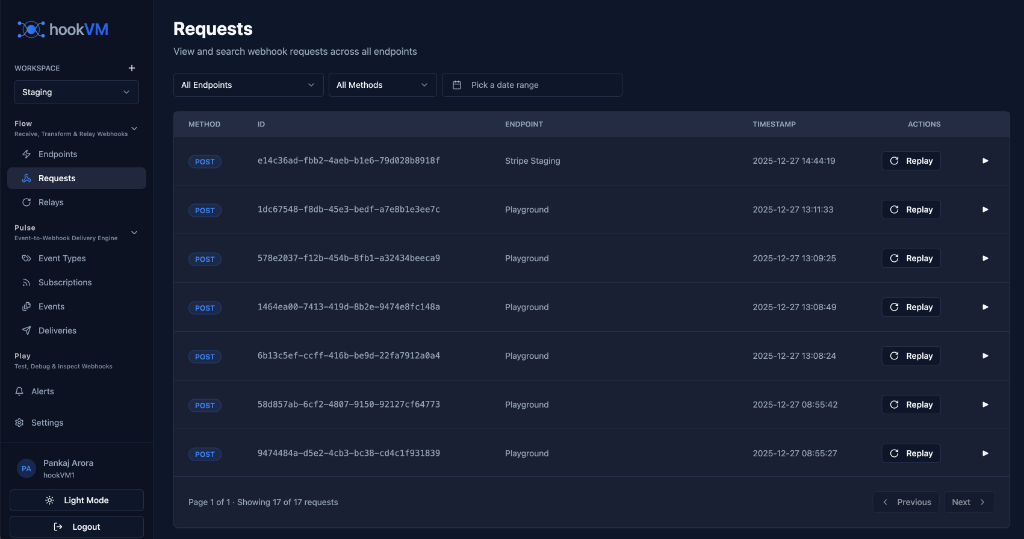
Task: Open the All Endpoints filter dropdown
Action: coord(248,85)
